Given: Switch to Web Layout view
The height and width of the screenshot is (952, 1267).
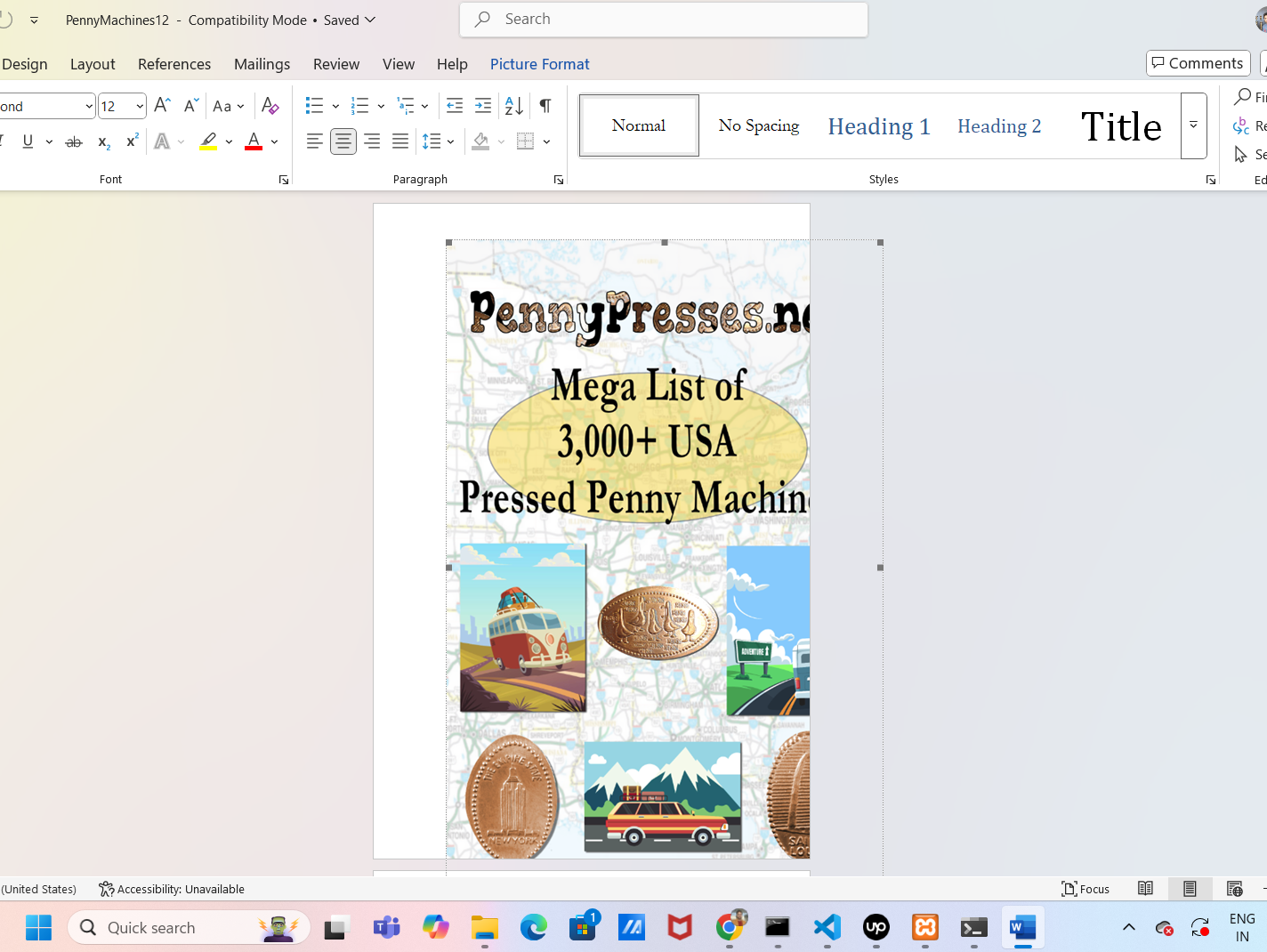Looking at the screenshot, I should click(x=1234, y=889).
